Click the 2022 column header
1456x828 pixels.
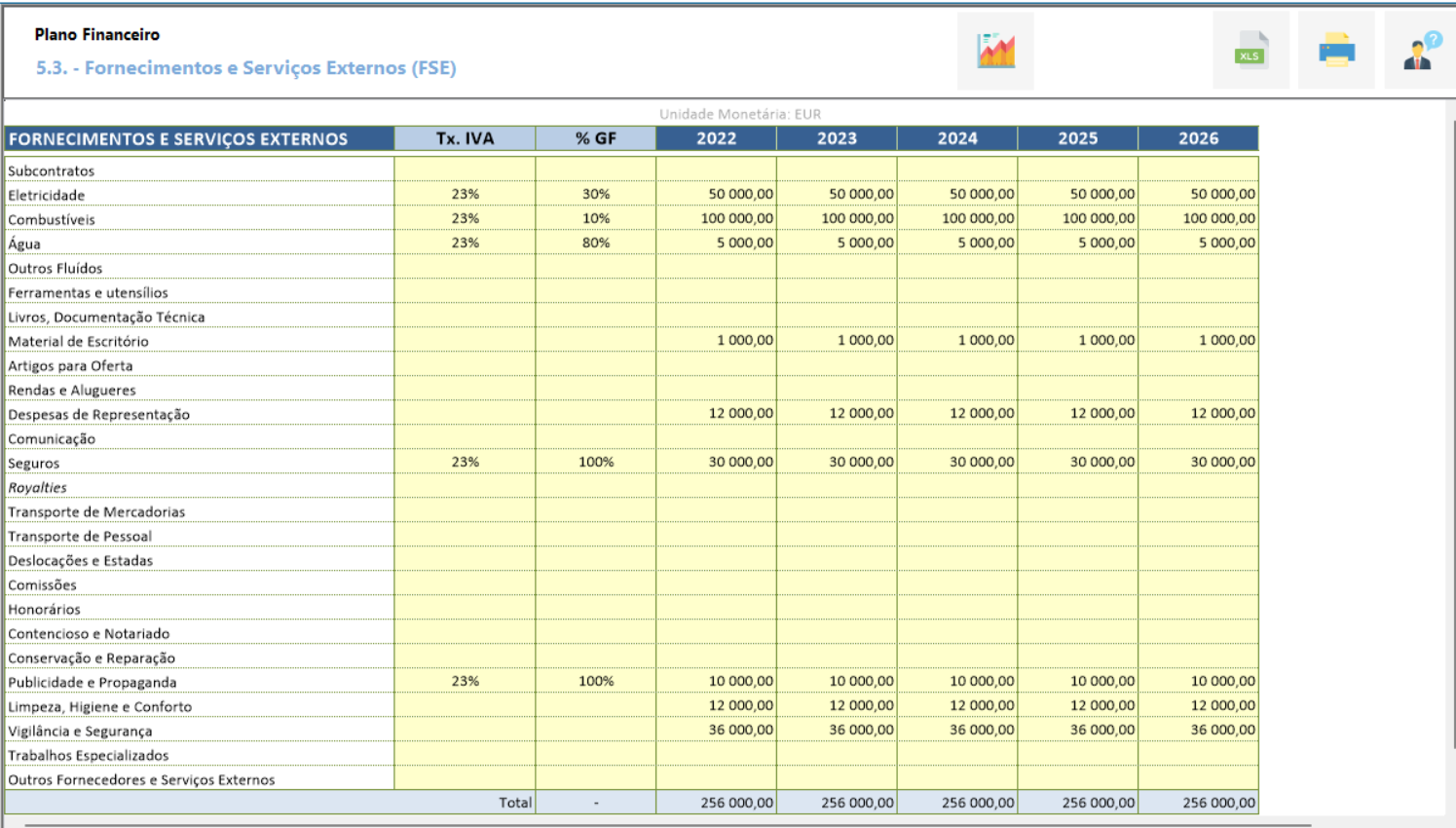click(x=717, y=138)
